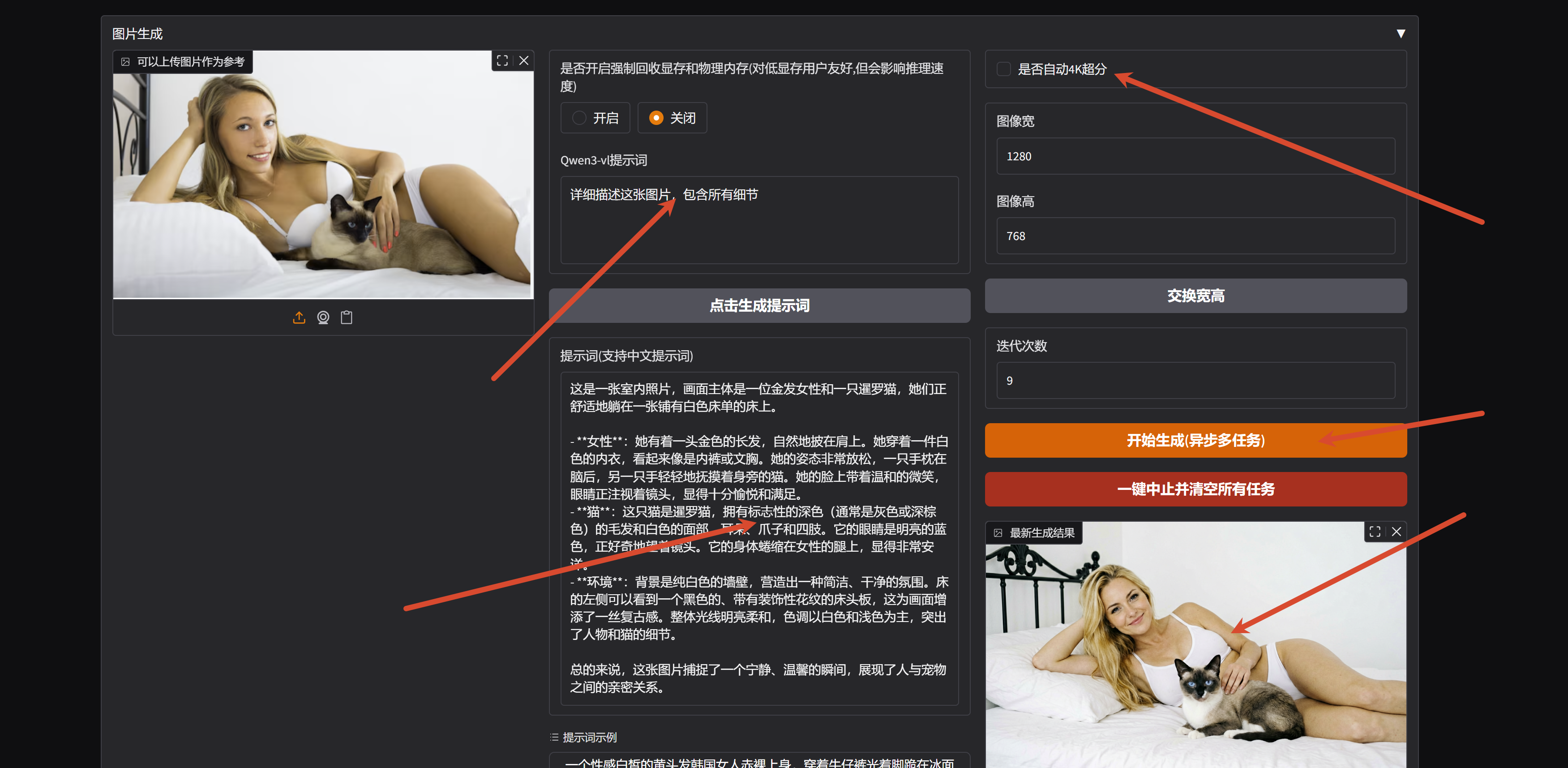Expand the 提示词示例 section
This screenshot has width=1568, height=768.
coord(589,737)
